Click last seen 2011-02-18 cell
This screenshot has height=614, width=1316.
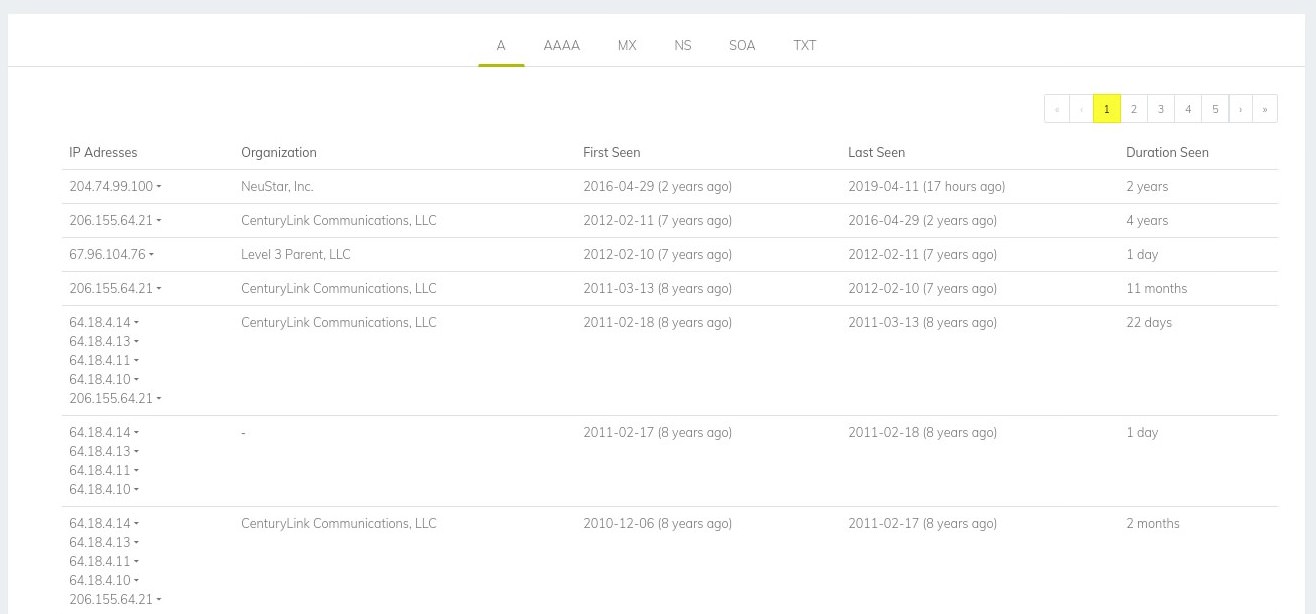[x=923, y=432]
